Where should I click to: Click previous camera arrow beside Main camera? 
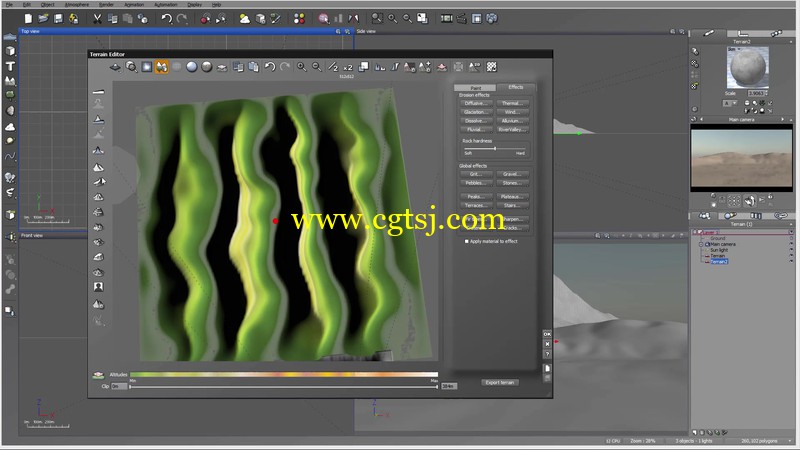click(701, 119)
